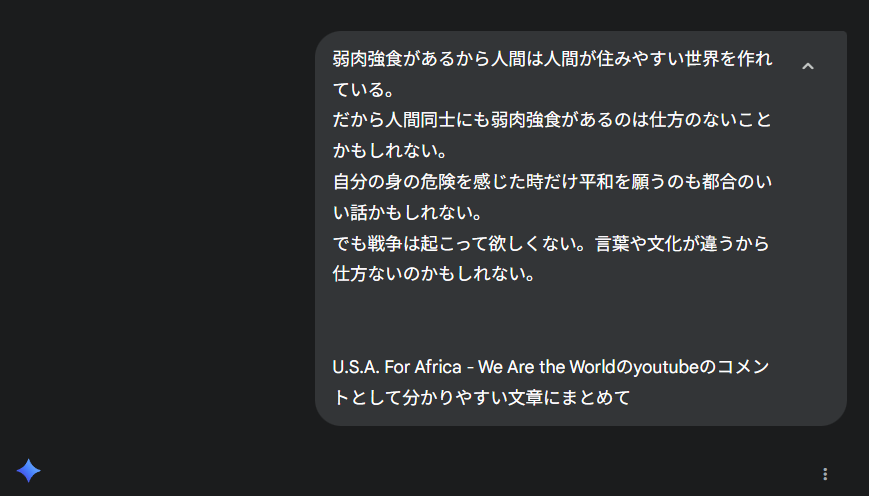Click the line starting with でも戦争は起こって
869x496 pixels.
pyautogui.click(x=551, y=243)
